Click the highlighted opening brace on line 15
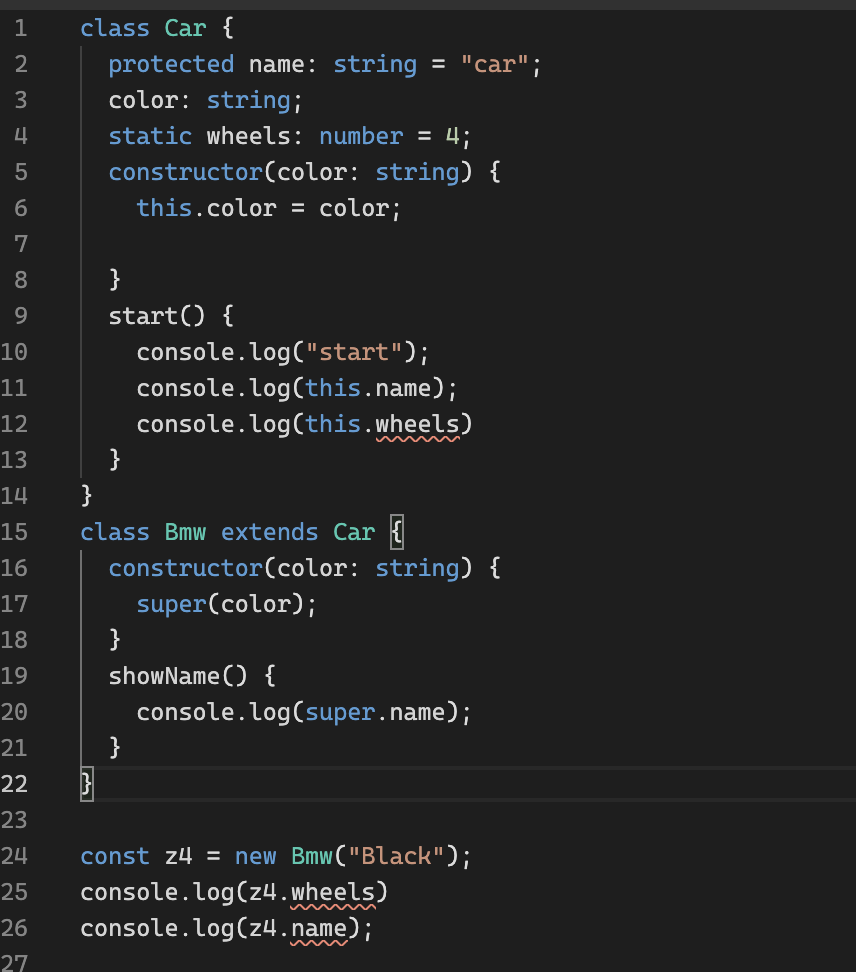The height and width of the screenshot is (972, 856). [397, 532]
